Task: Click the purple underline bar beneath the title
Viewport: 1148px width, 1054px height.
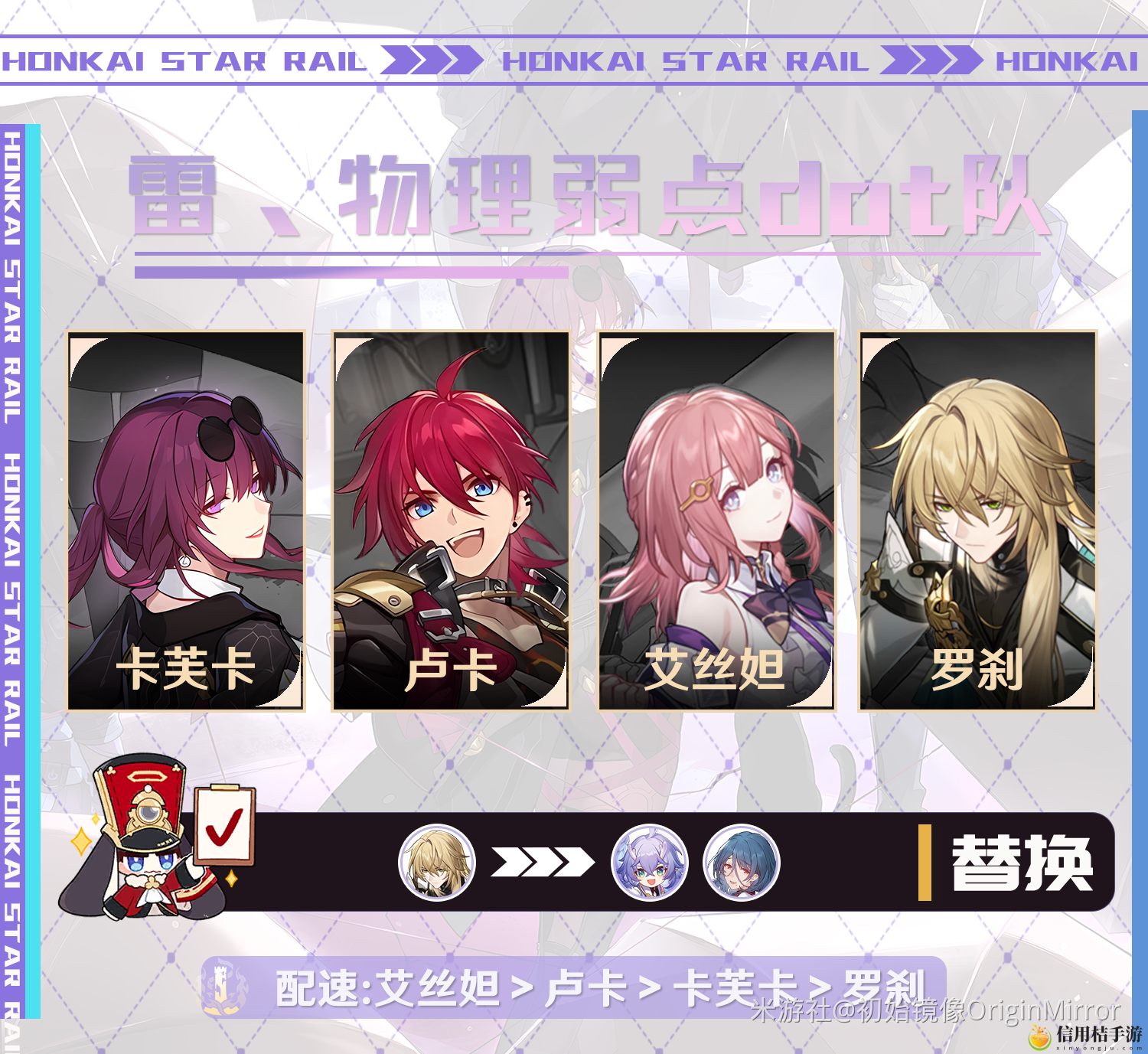Action: (x=351, y=272)
